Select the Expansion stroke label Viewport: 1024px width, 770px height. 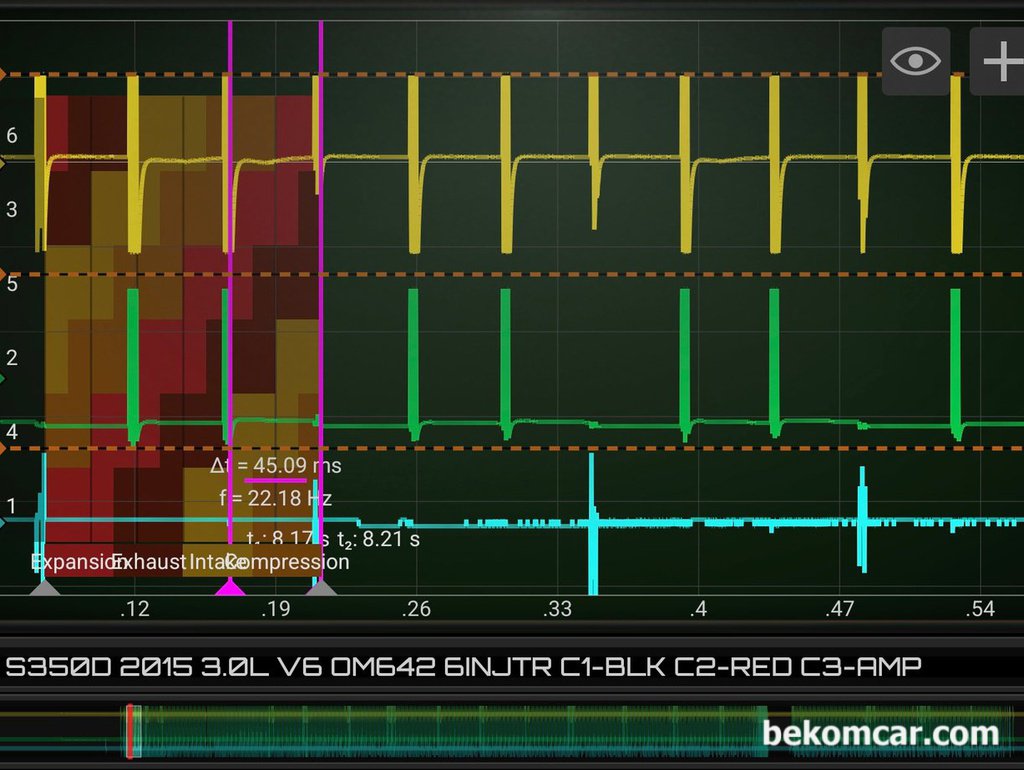point(73,562)
